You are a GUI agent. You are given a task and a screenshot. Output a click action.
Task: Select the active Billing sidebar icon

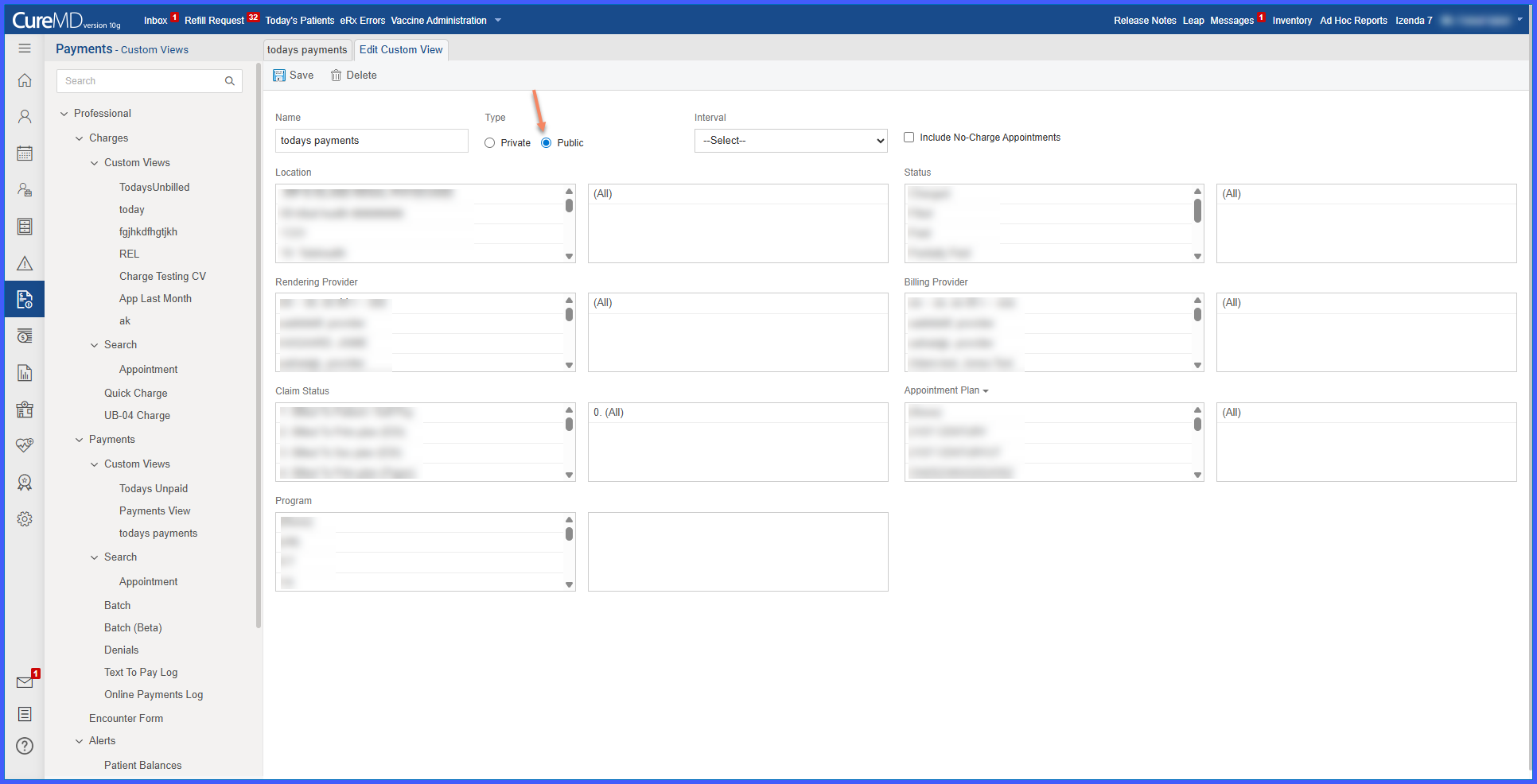[25, 300]
